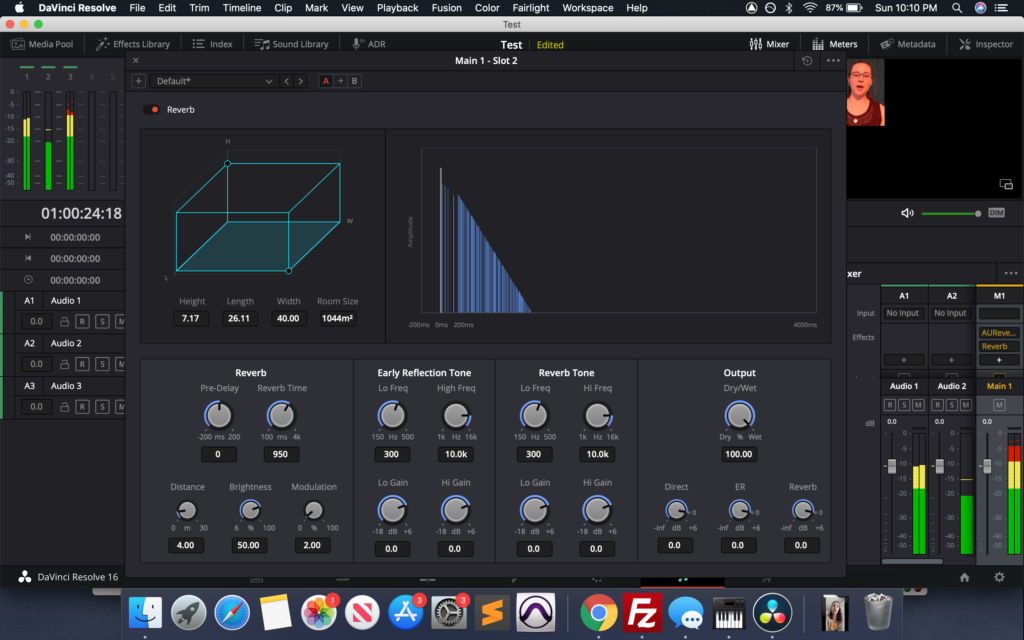Viewport: 1024px width, 640px height.
Task: Open the Media Pool panel
Action: pyautogui.click(x=42, y=44)
